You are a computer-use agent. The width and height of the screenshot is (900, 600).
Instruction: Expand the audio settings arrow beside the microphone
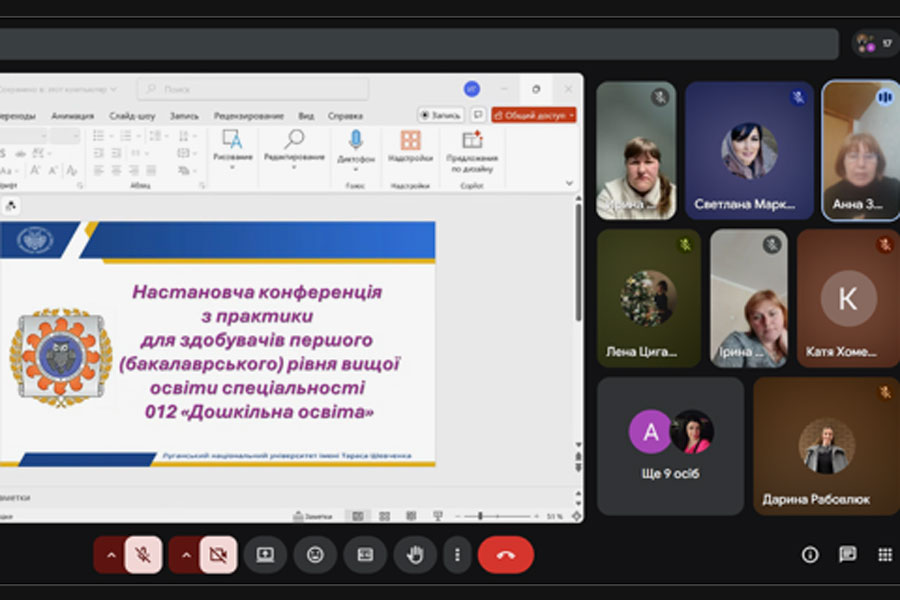110,555
